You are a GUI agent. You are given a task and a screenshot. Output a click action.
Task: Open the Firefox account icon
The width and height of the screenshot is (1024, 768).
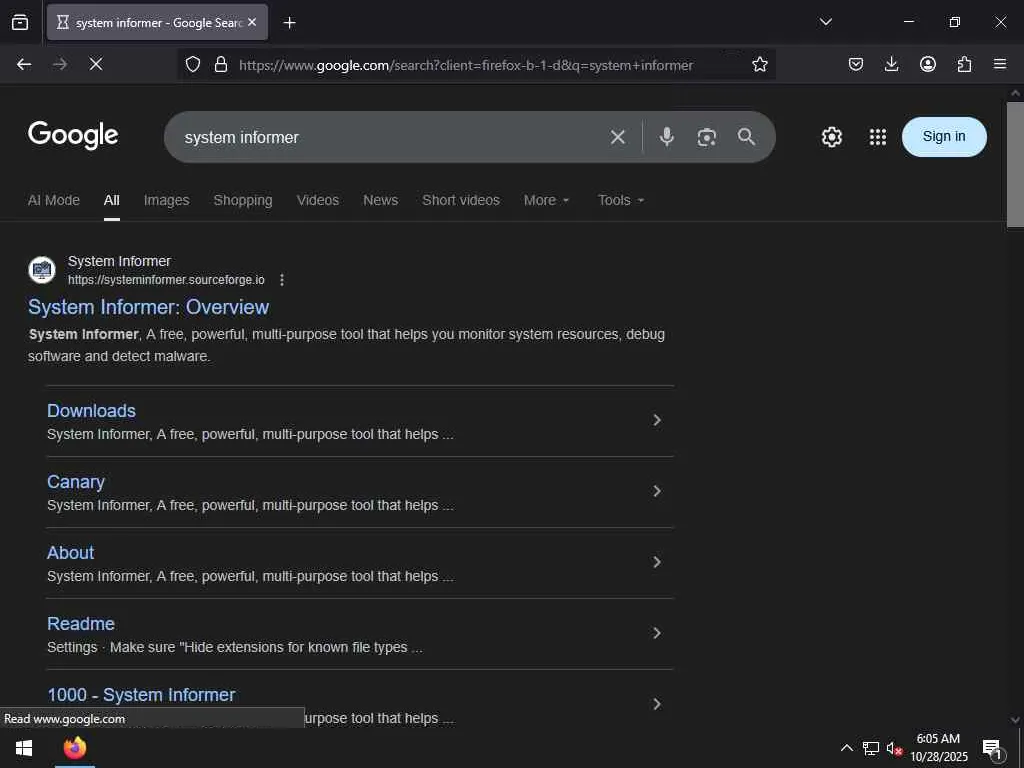point(928,64)
